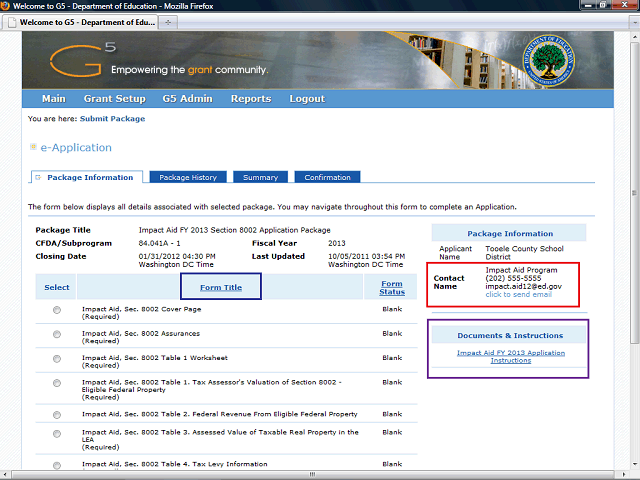Viewport: 640px width, 480px height.
Task: Click the horizontal scrollbar left arrow
Action: coord(6,474)
